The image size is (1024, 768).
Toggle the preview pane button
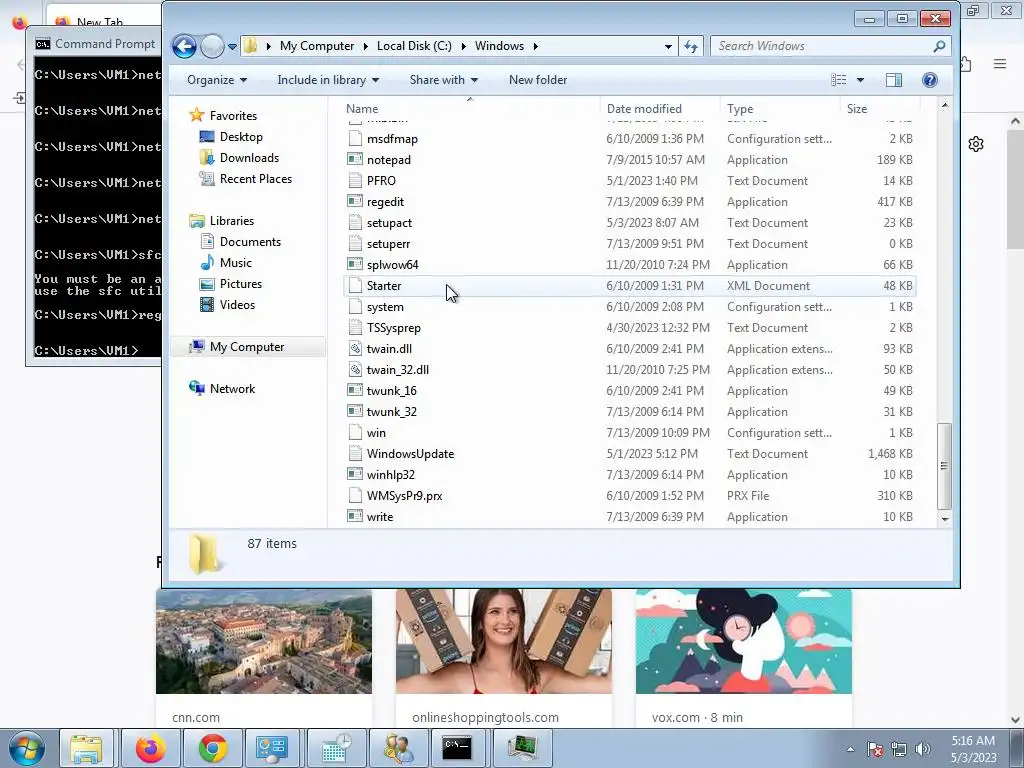pos(894,80)
